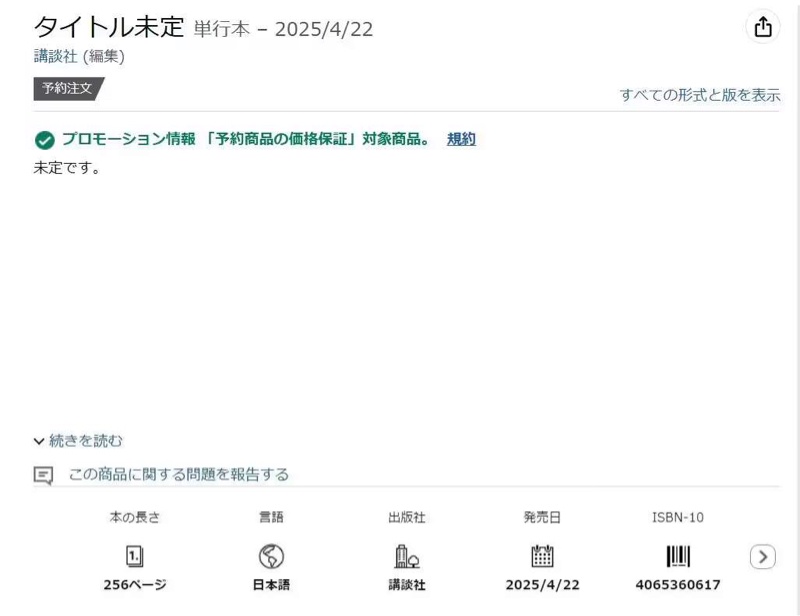Click the 本の長さ label
Image resolution: width=800 pixels, height=616 pixels.
click(x=135, y=518)
